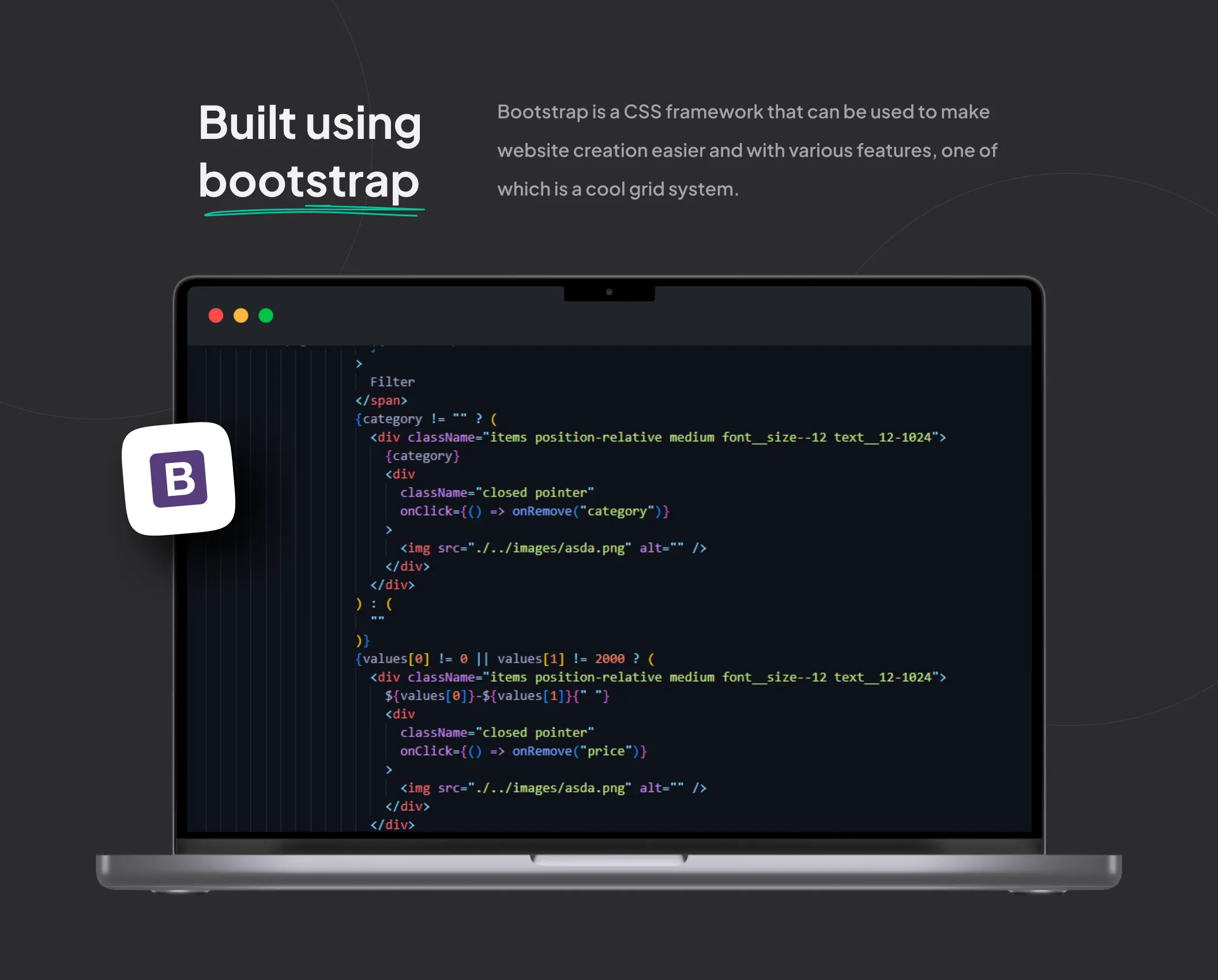Click the first img asda.png src line
Screen dimensions: 1218x980
(x=552, y=548)
